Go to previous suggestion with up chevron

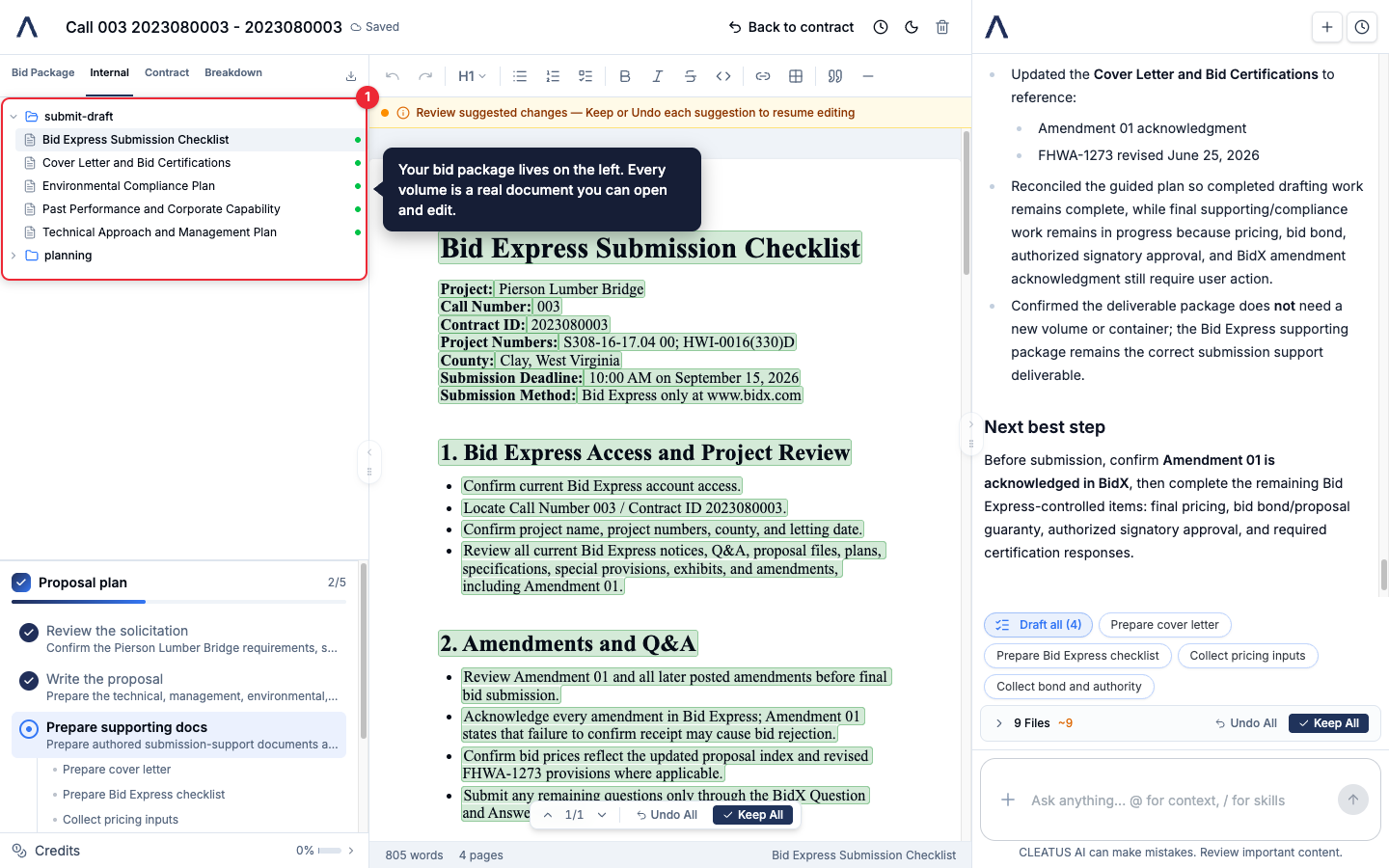coord(548,815)
